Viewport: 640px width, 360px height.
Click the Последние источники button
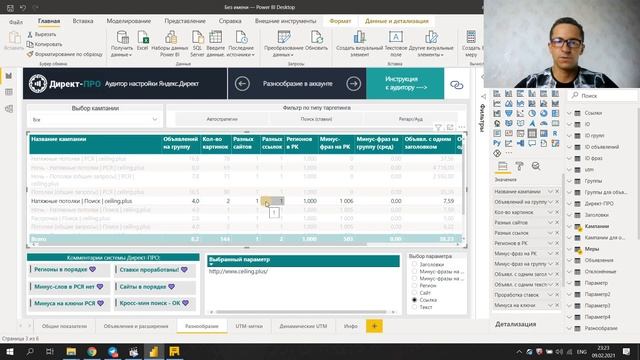coord(240,43)
